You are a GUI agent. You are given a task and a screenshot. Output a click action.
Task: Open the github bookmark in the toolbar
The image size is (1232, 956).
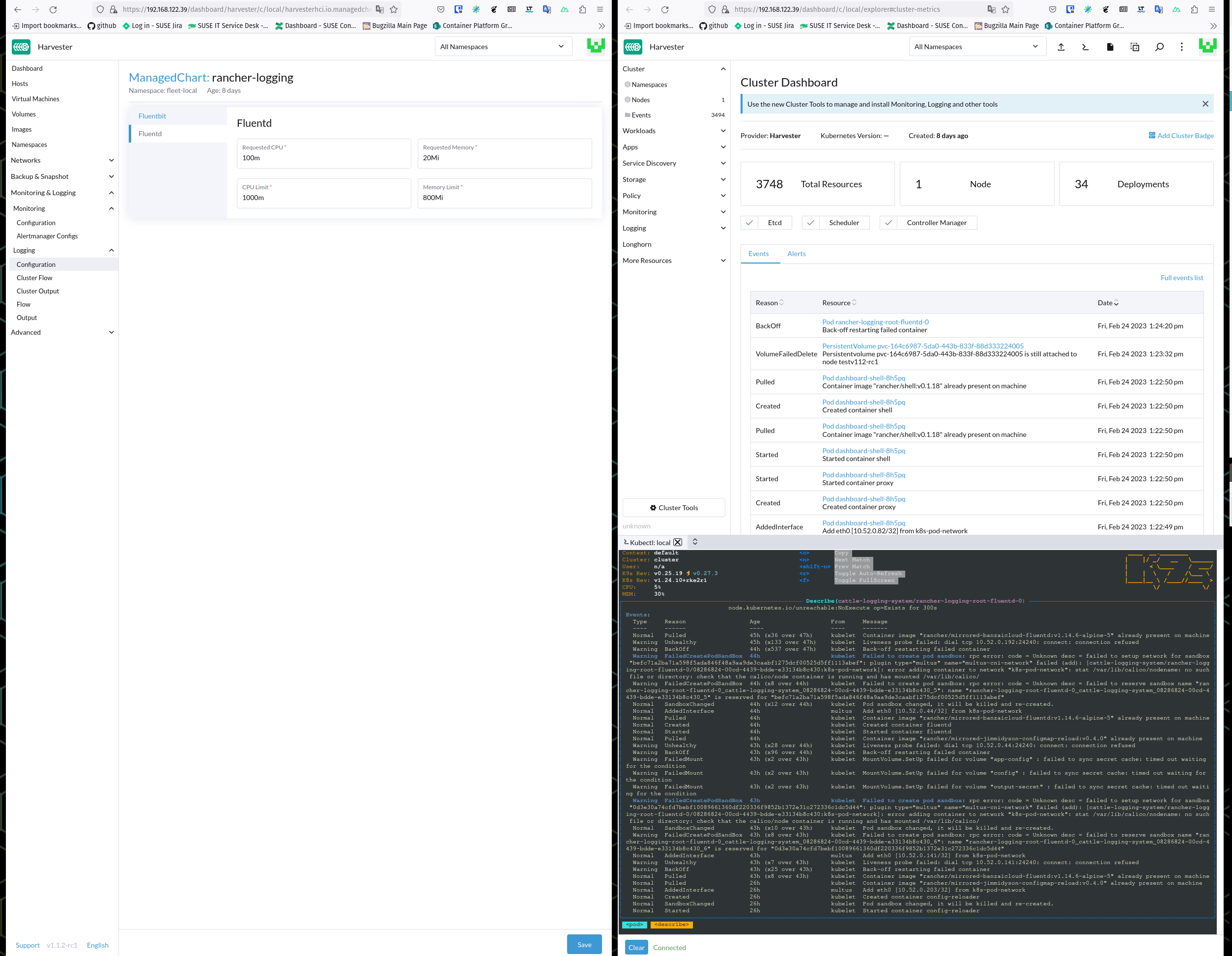[x=101, y=26]
